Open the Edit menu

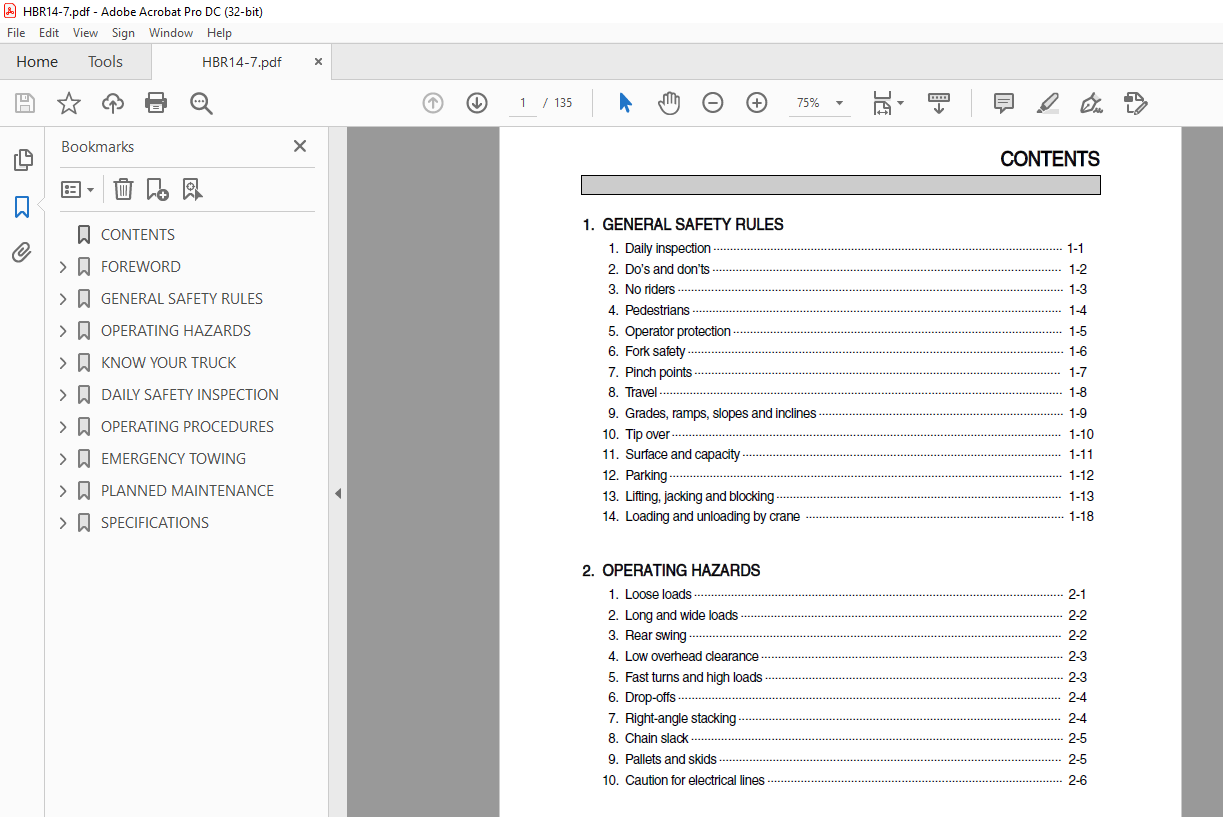click(x=49, y=33)
